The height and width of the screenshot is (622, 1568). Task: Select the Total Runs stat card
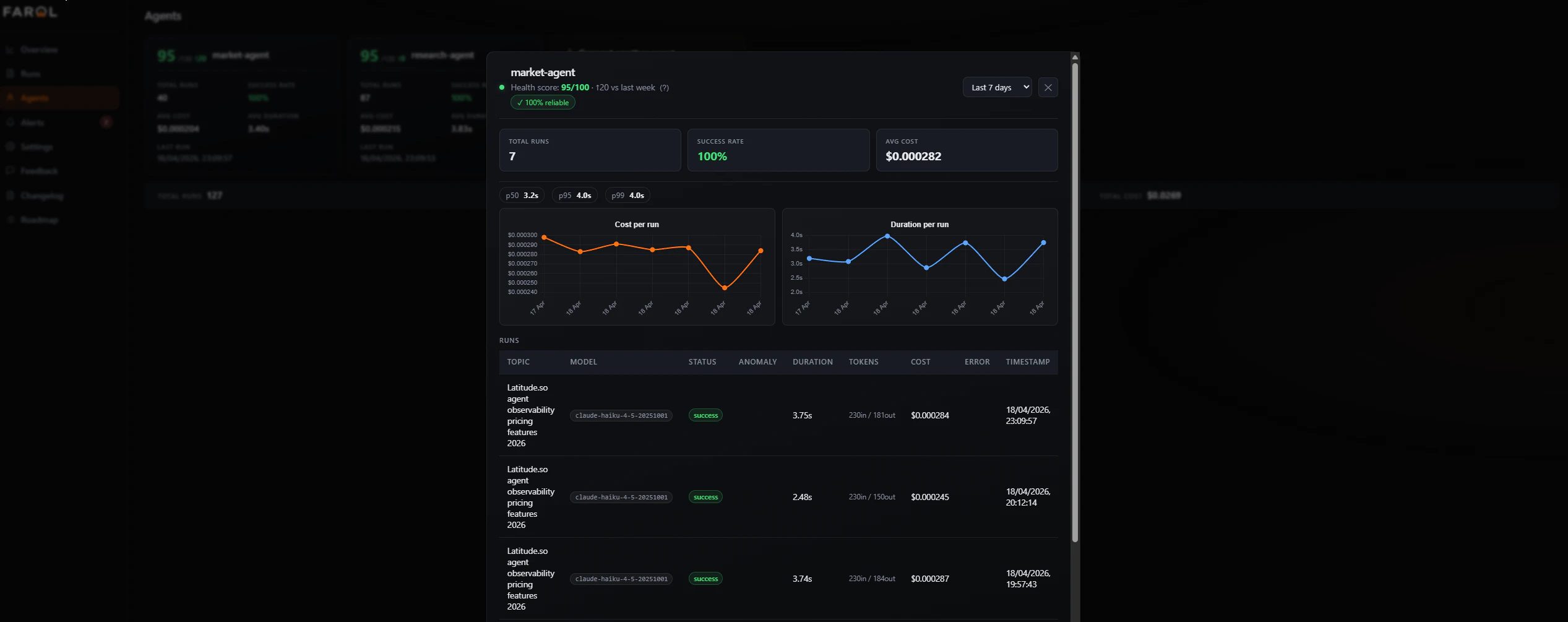tap(590, 150)
